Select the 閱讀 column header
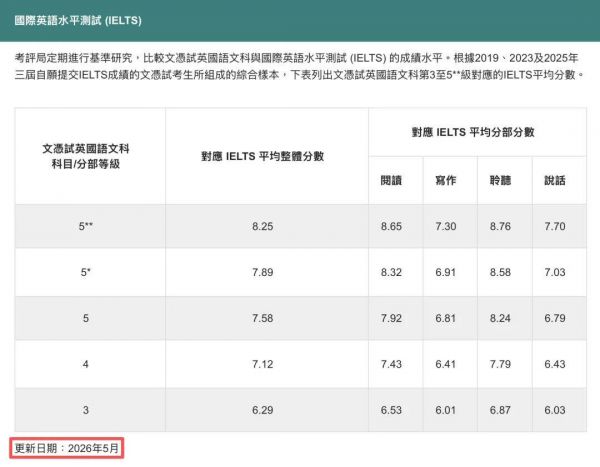Image resolution: width=600 pixels, height=467 pixels. 391,180
